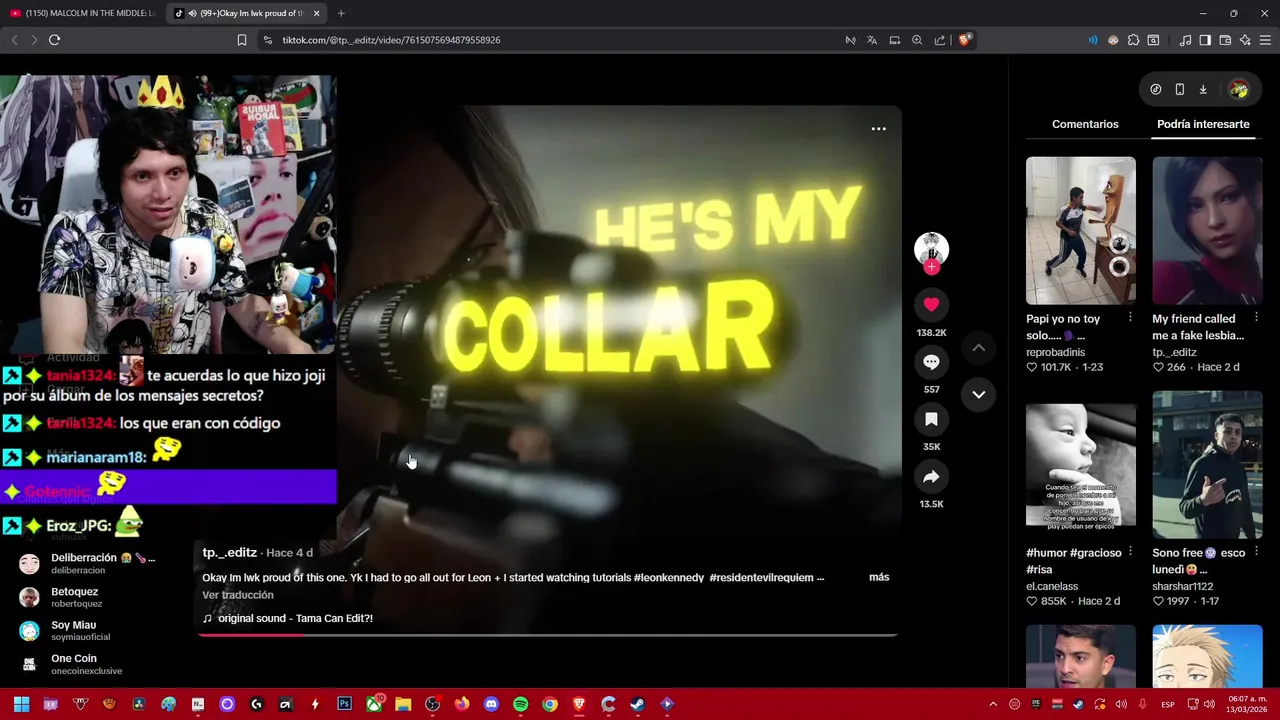This screenshot has height=720, width=1280.
Task: Click sharshar1122 username
Action: click(x=1182, y=586)
